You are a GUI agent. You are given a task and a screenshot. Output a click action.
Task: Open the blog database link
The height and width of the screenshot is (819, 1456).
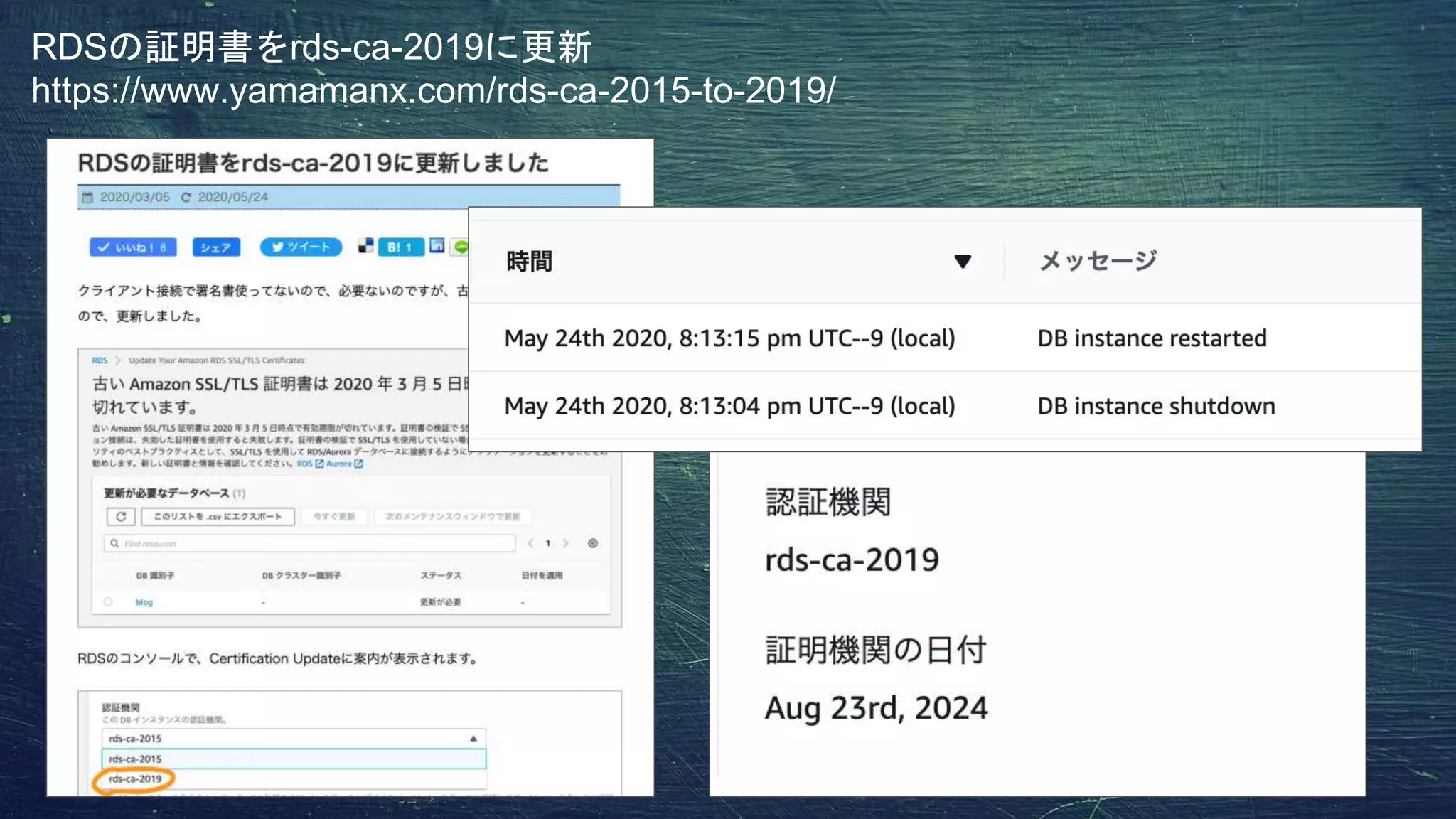[144, 602]
